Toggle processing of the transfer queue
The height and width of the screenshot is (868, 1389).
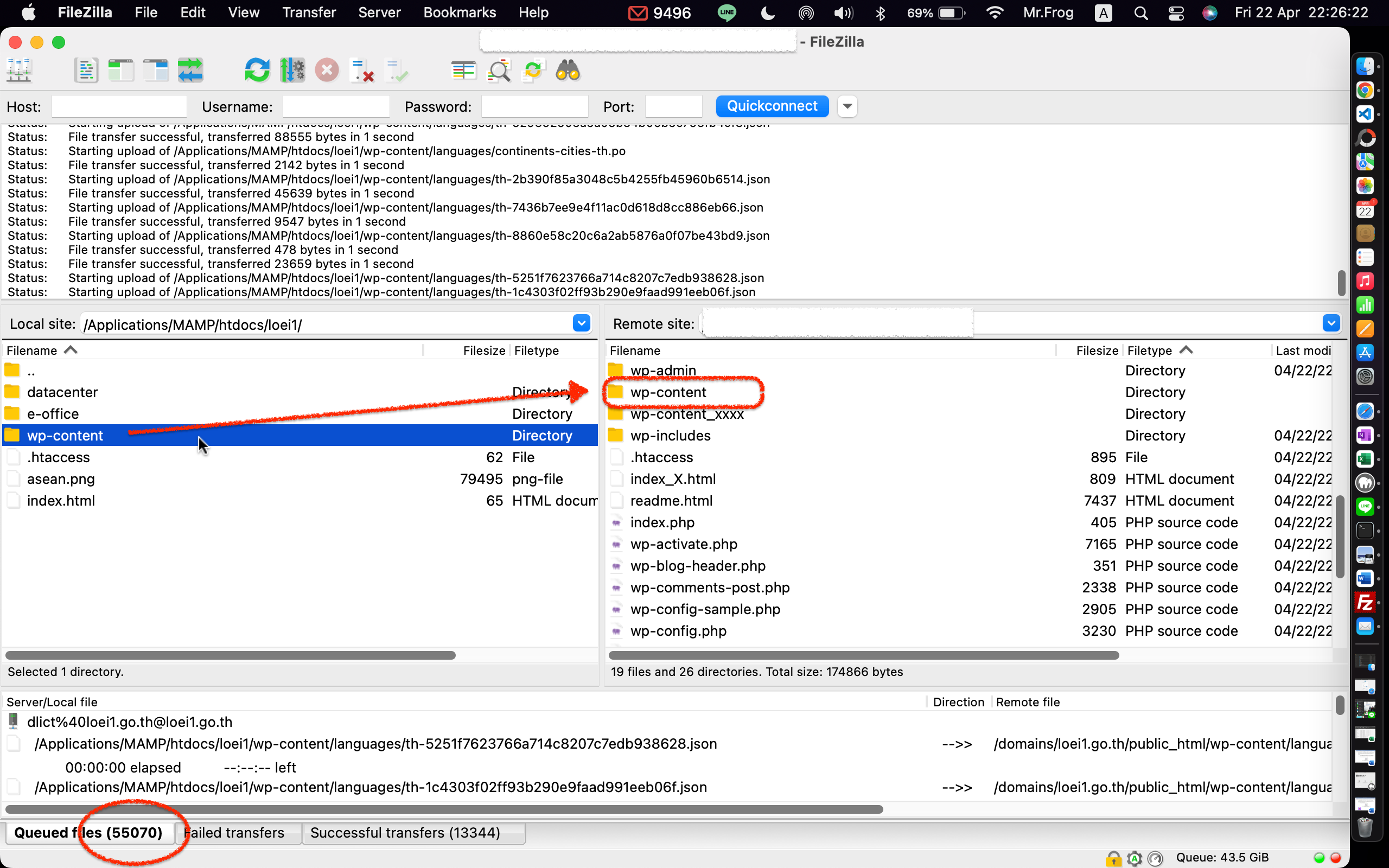pos(292,71)
